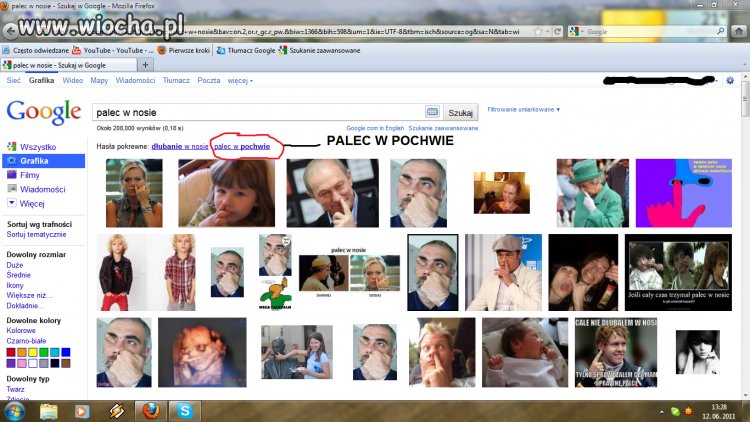Open Poczta in top navigation
Viewport: 750px width, 422px height.
(209, 80)
